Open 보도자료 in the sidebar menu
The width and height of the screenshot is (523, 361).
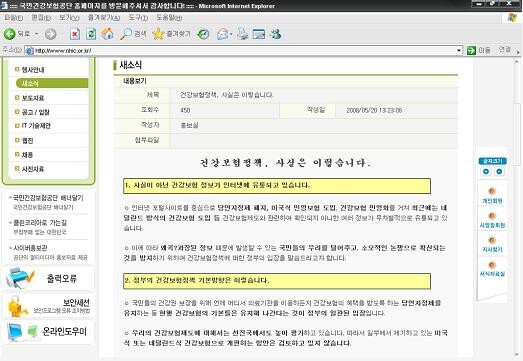[x=33, y=98]
